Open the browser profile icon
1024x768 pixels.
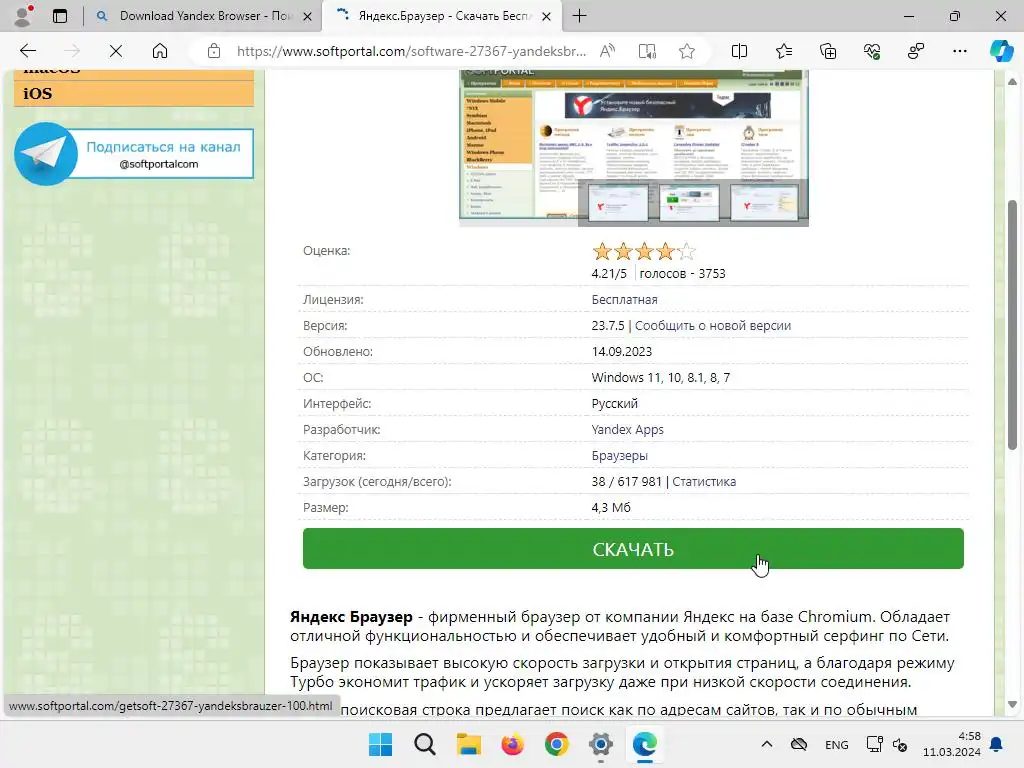[24, 16]
